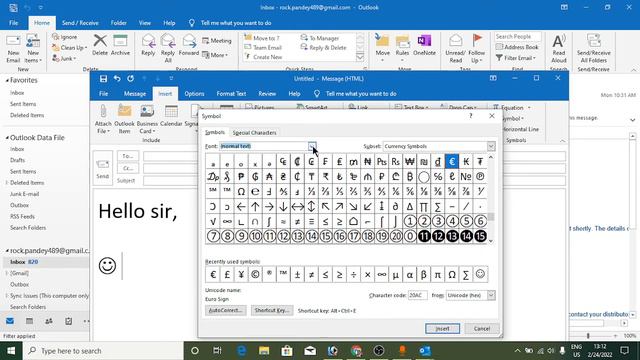The image size is (640, 360).
Task: Click the Search People field
Action: tap(518, 37)
